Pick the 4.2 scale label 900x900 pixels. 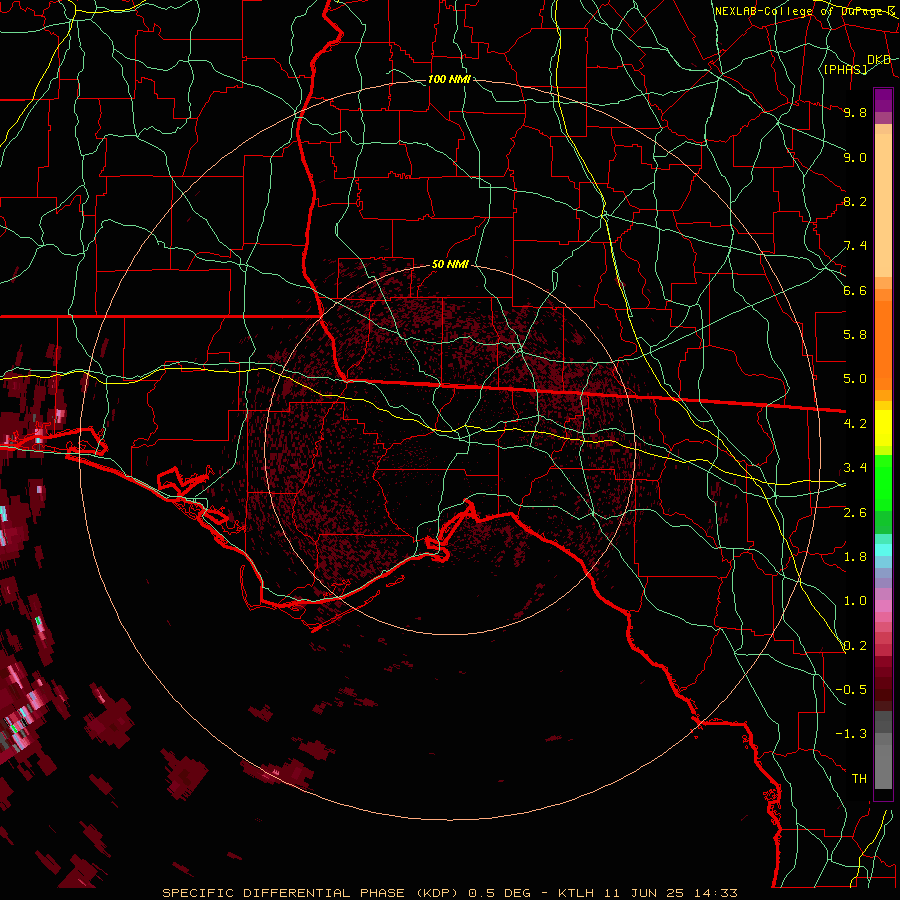tap(855, 424)
